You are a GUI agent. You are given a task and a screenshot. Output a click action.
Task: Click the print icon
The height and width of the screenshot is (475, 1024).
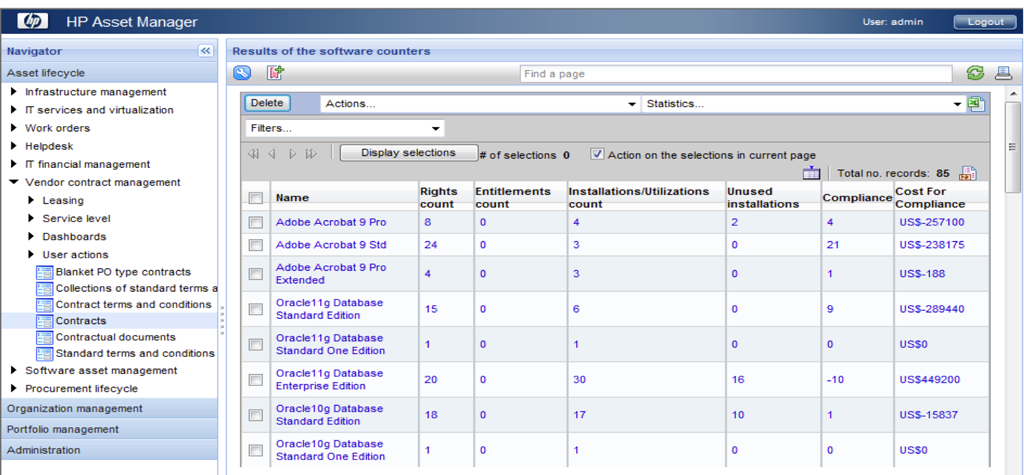pyautogui.click(x=1003, y=73)
